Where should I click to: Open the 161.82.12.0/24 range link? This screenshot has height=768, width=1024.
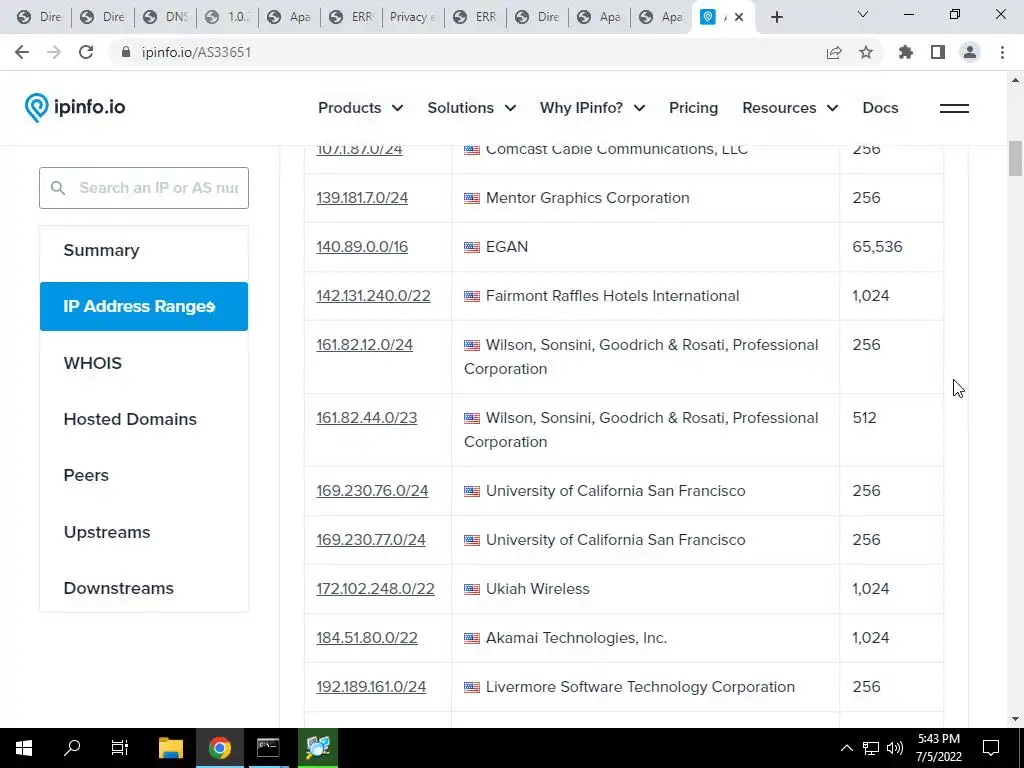pos(364,345)
